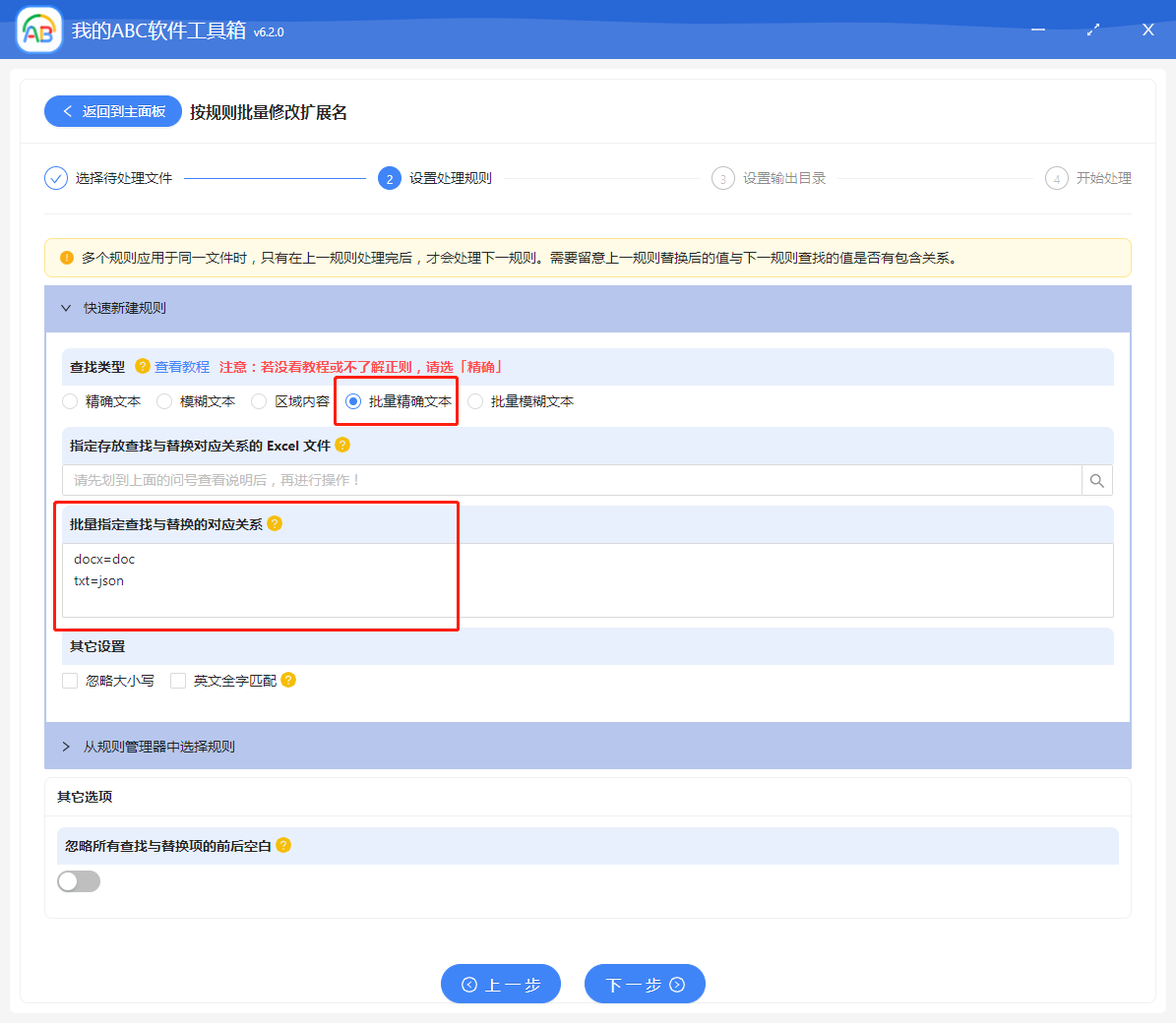Click the 开始处理 step indicator
Screen dimensions: 1176x1023
tap(1057, 178)
